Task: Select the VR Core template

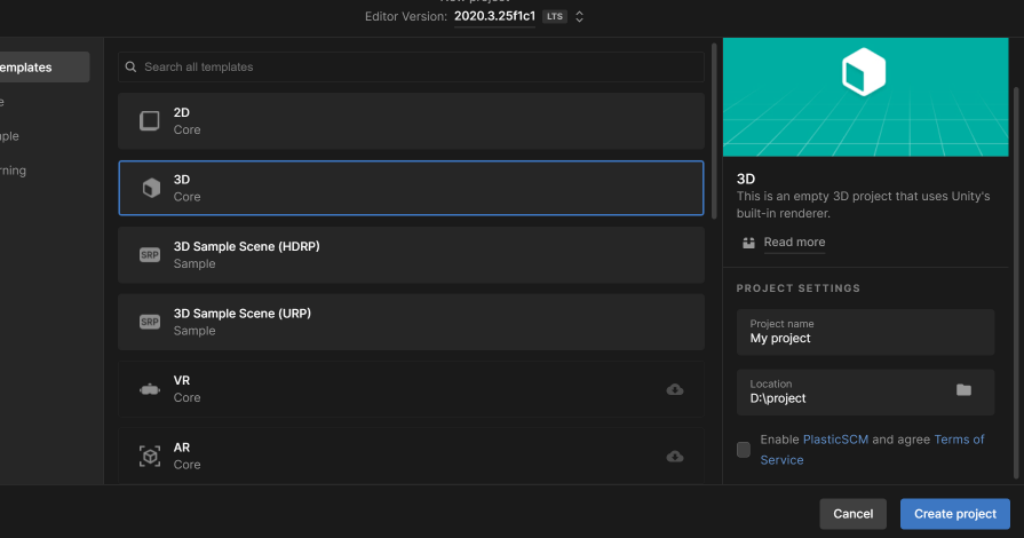Action: click(x=411, y=389)
